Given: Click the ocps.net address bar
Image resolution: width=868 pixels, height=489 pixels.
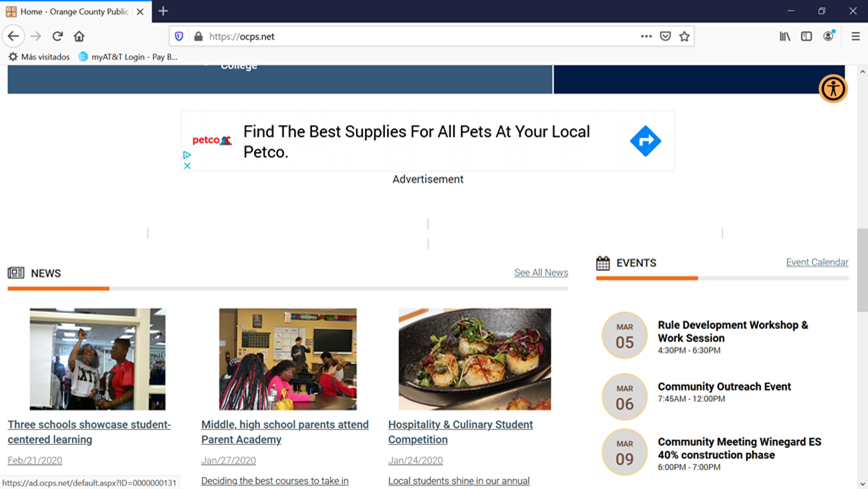Looking at the screenshot, I should tap(421, 37).
